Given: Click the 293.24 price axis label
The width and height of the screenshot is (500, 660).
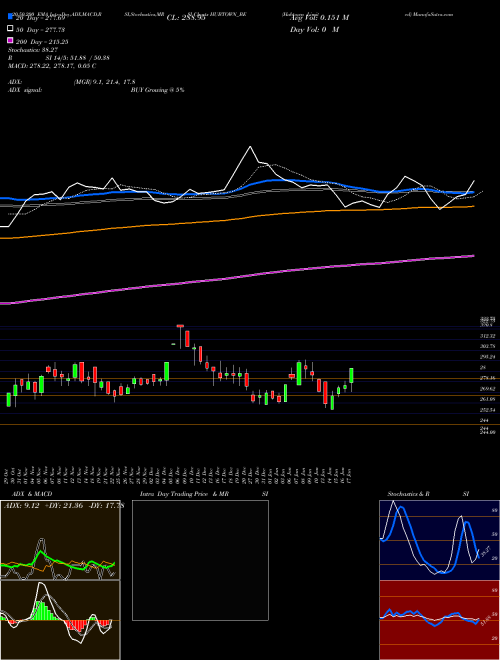Looking at the screenshot, I should (487, 357).
